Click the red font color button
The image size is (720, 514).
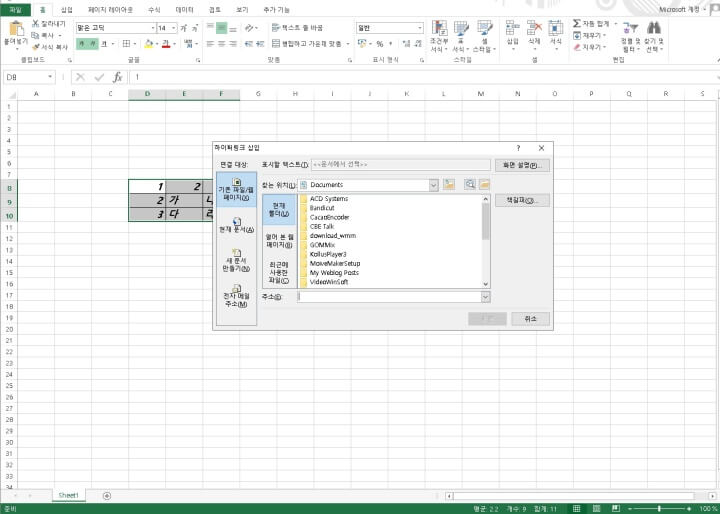pos(166,44)
